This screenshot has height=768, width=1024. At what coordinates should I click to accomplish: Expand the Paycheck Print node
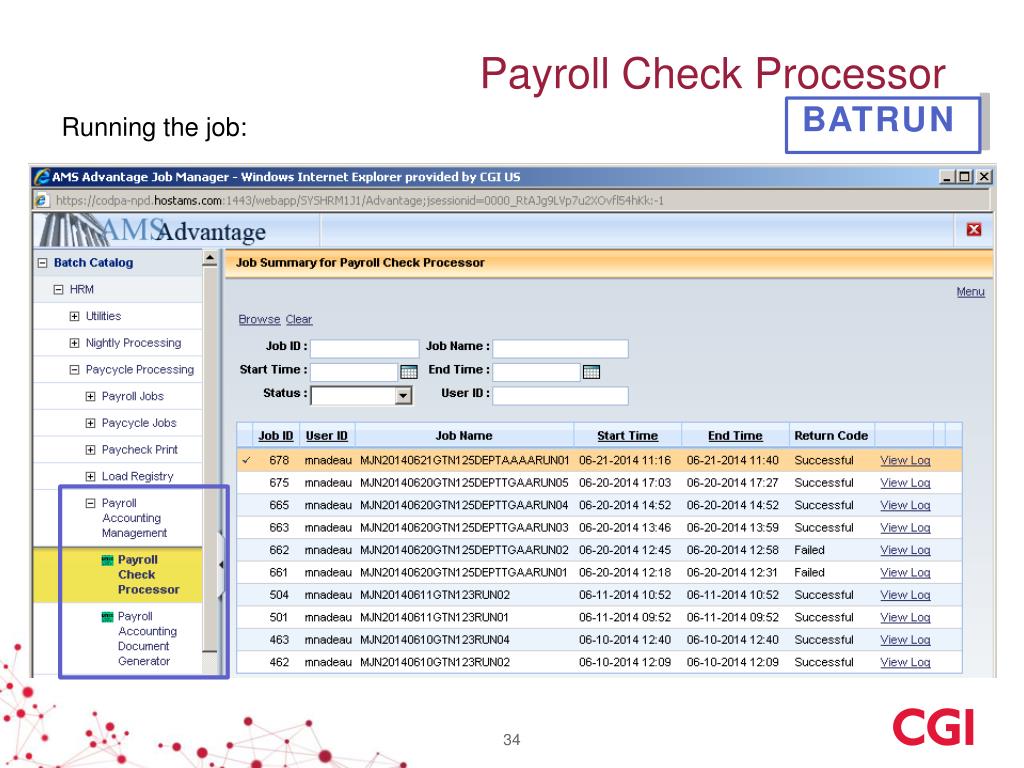(x=91, y=450)
